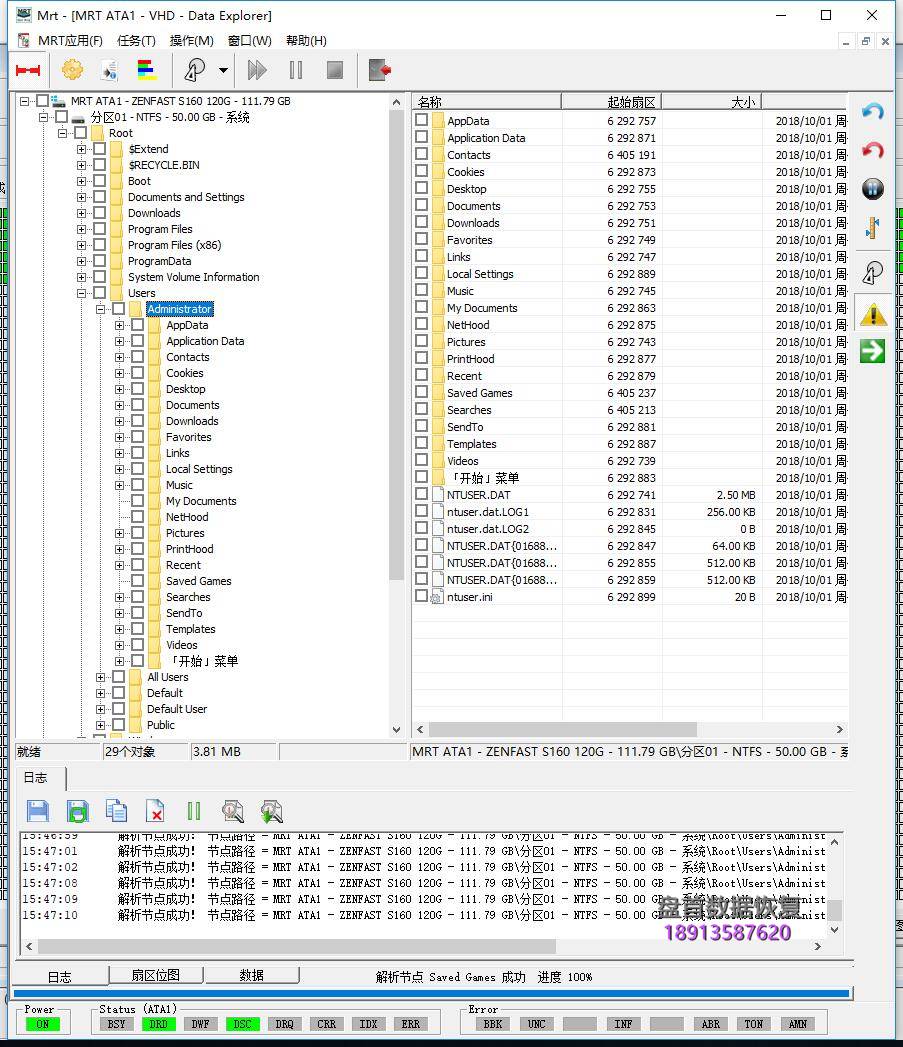Tick the Public folder checkbox in tree
The height and width of the screenshot is (1047, 903).
119,724
